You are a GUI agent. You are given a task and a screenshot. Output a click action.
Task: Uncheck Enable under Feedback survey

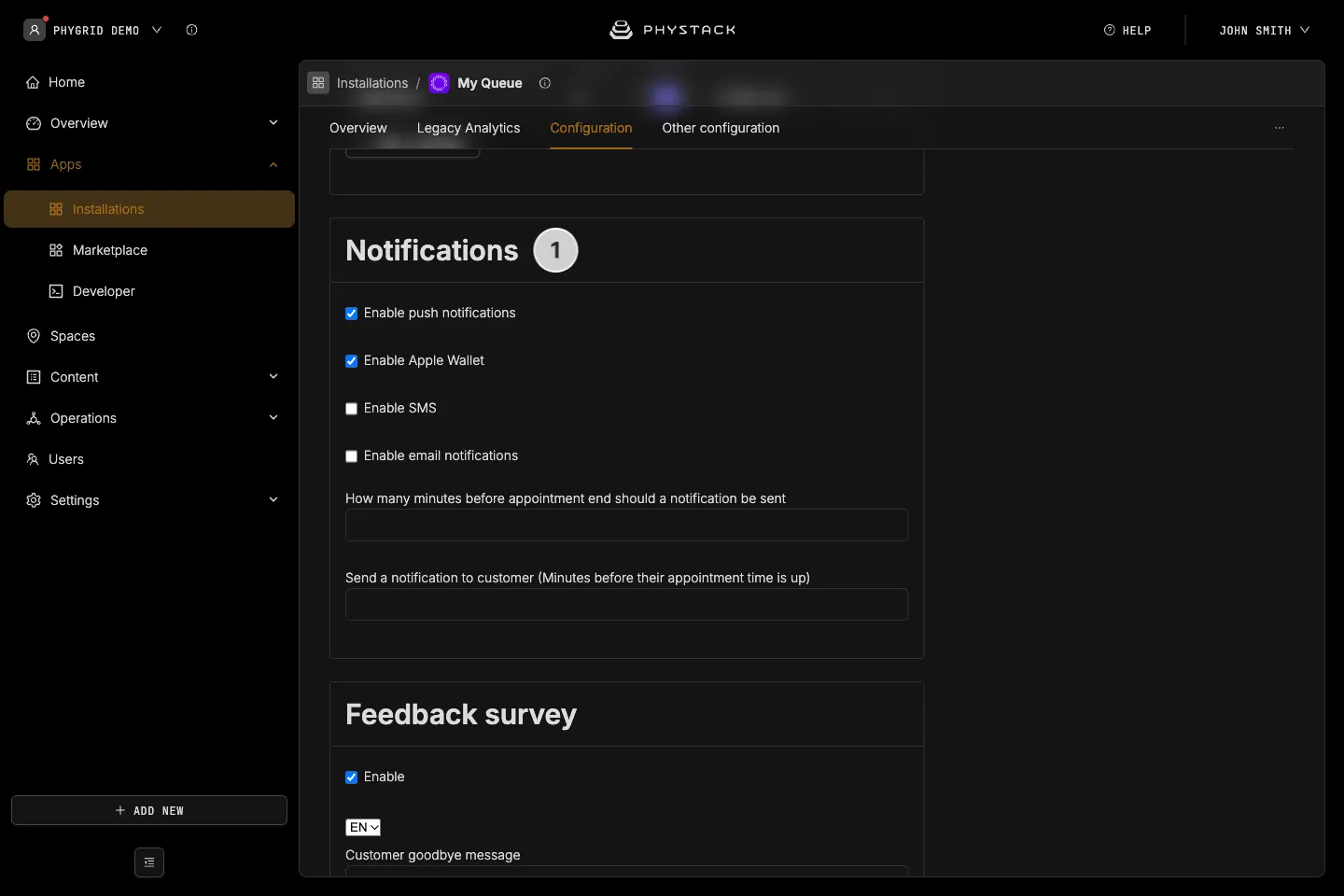pos(352,777)
